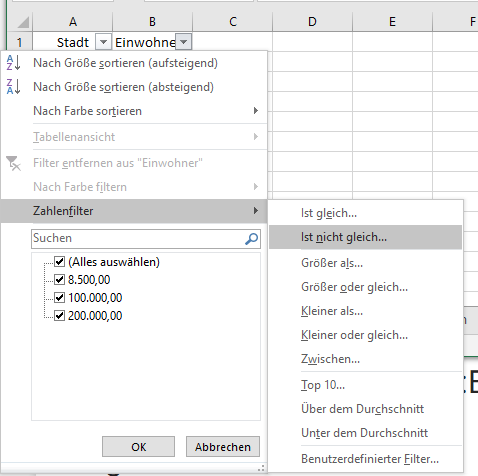Select column B header
The image size is (478, 476).
(152, 22)
